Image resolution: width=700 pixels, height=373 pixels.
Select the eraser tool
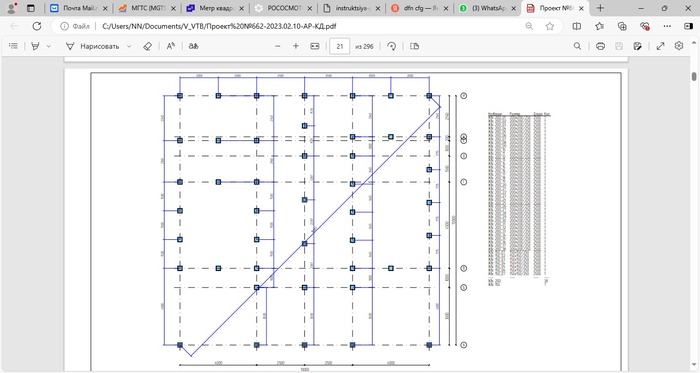coord(147,46)
